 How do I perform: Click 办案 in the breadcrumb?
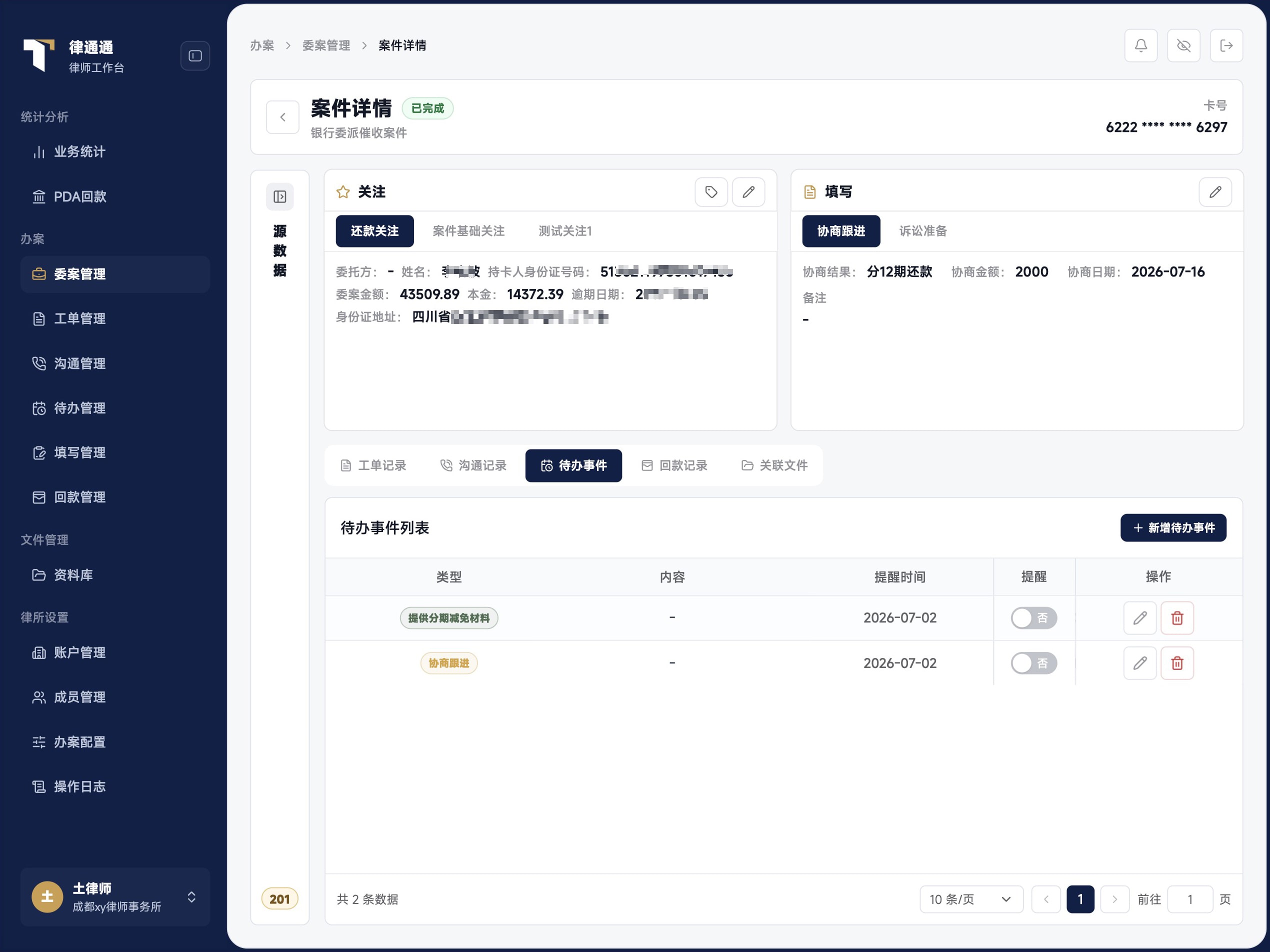pos(262,45)
